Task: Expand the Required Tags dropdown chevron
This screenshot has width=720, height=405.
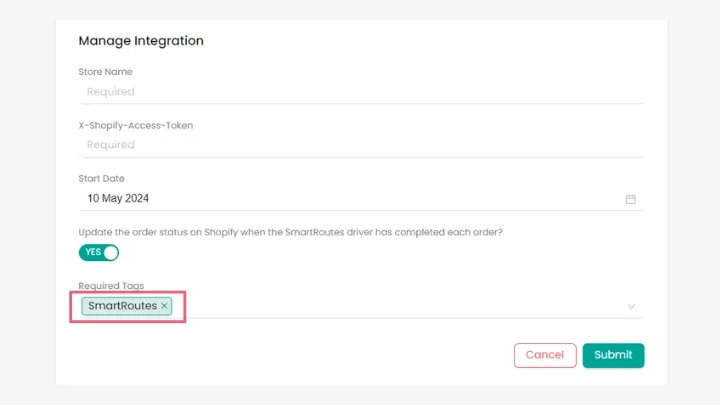Action: pyautogui.click(x=631, y=306)
